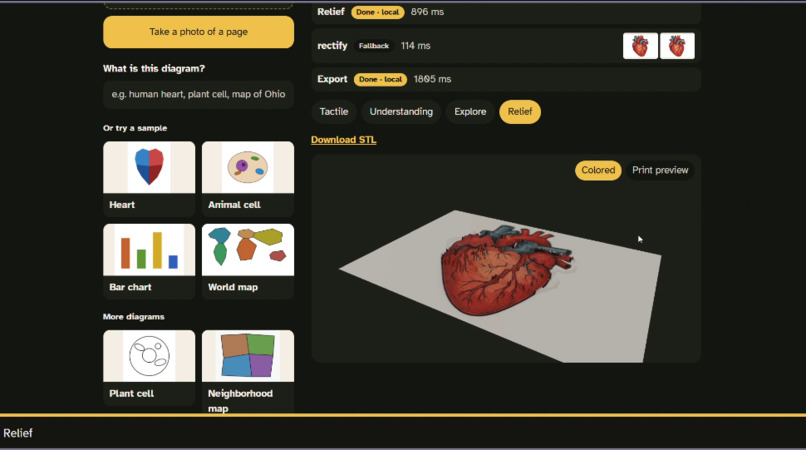This screenshot has width=806, height=450.
Task: Switch to the Explore tab
Action: tap(470, 112)
